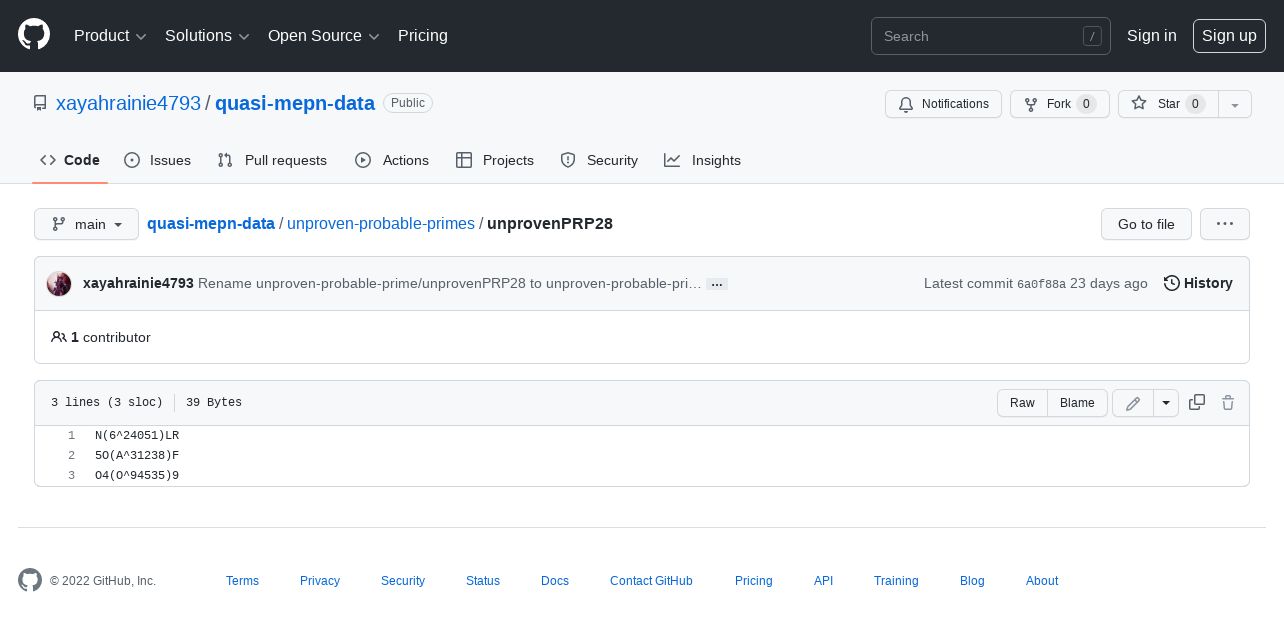The height and width of the screenshot is (642, 1284).
Task: Edit file with pencil icon
Action: tap(1133, 403)
